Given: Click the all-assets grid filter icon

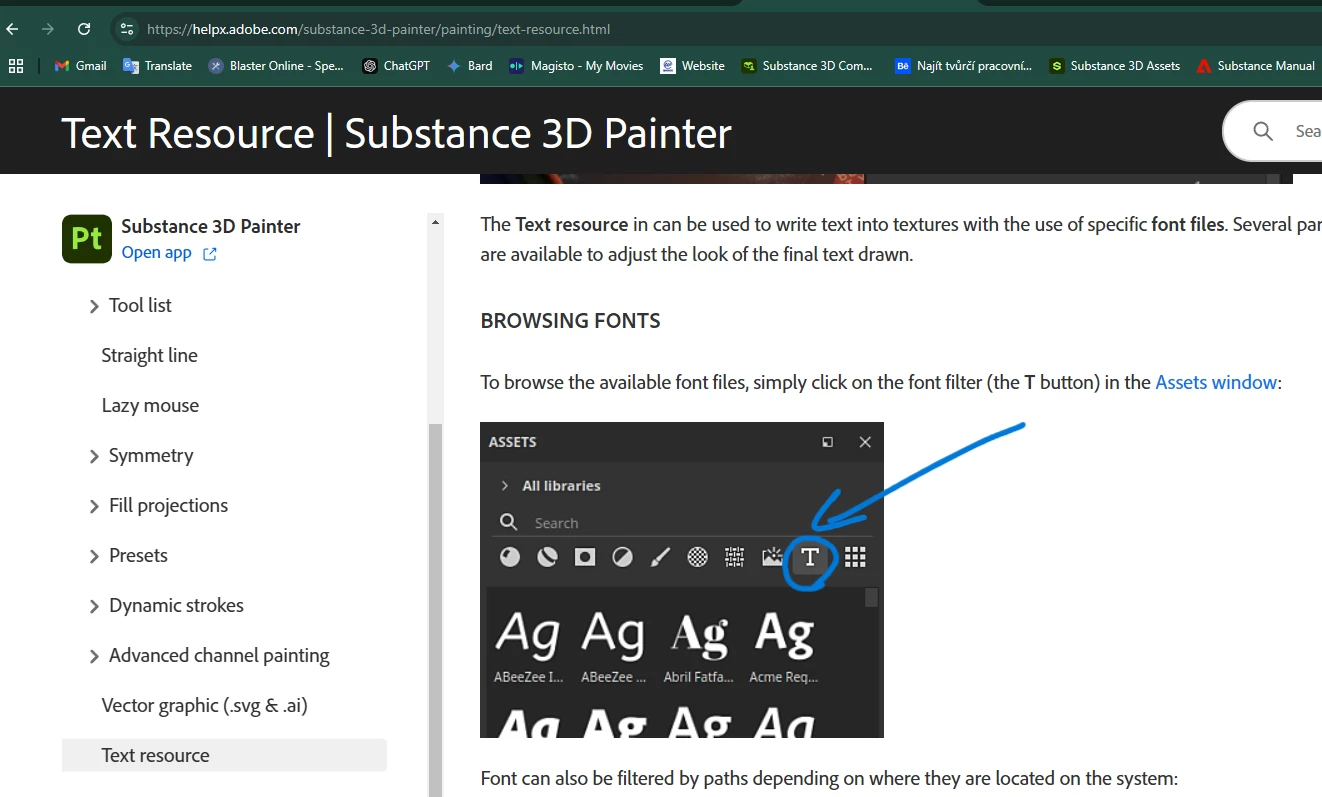Looking at the screenshot, I should (x=855, y=557).
